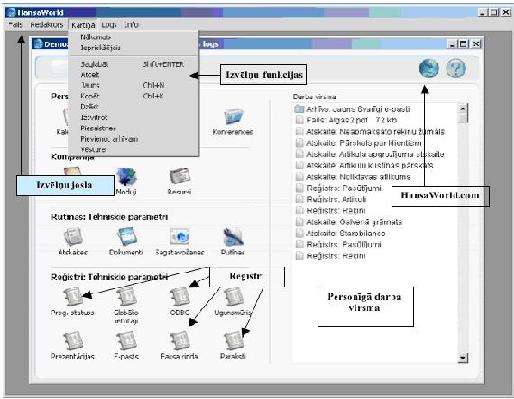Image resolution: width=514 pixels, height=399 pixels.
Task: Open the Fails menu
Action: 16,25
